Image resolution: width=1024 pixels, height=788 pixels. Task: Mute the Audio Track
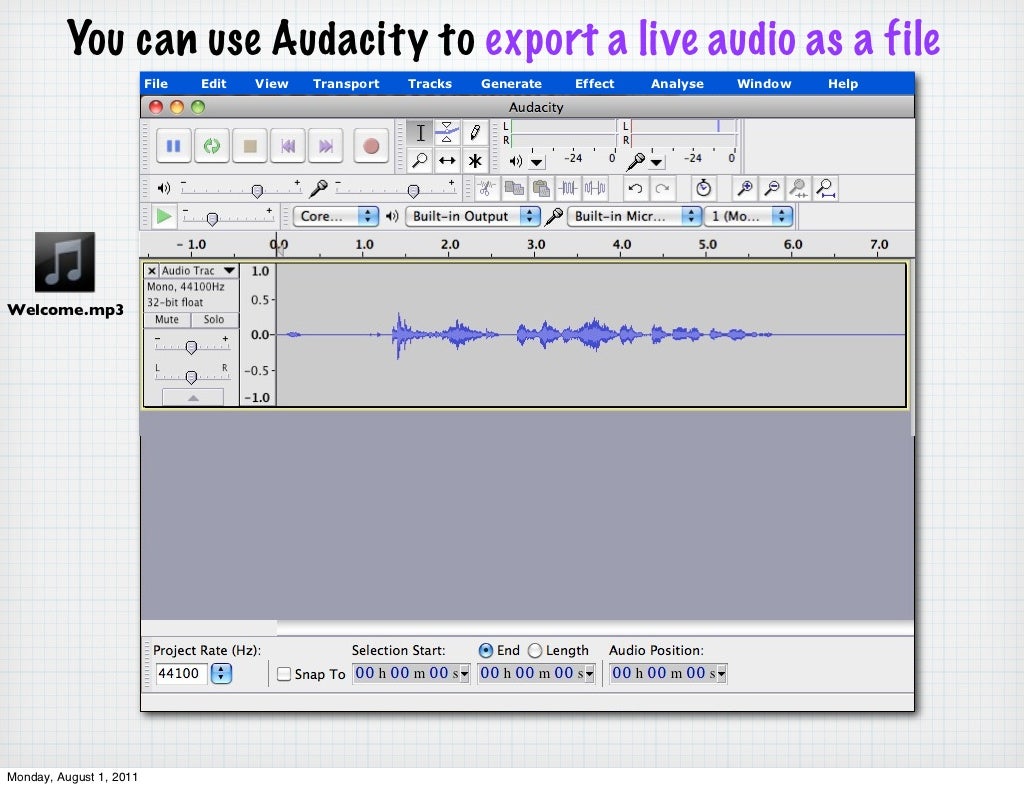(167, 319)
